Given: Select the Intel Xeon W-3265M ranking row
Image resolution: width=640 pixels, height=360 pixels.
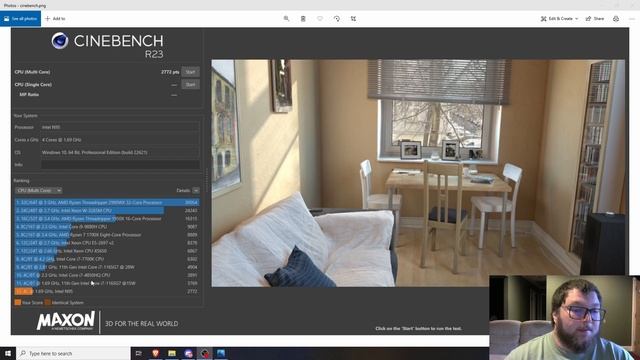Looking at the screenshot, I should [x=107, y=211].
